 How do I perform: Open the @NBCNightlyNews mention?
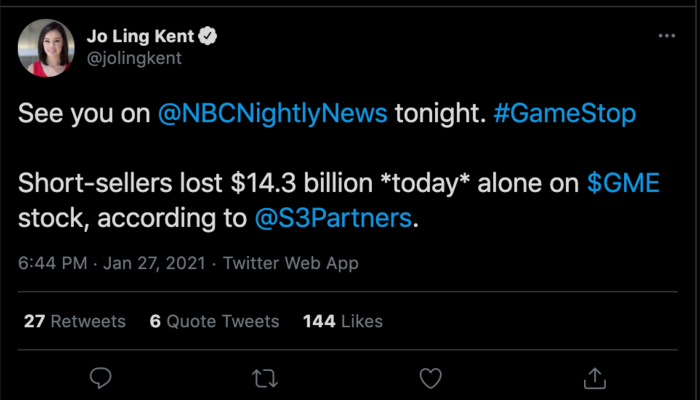coord(272,114)
